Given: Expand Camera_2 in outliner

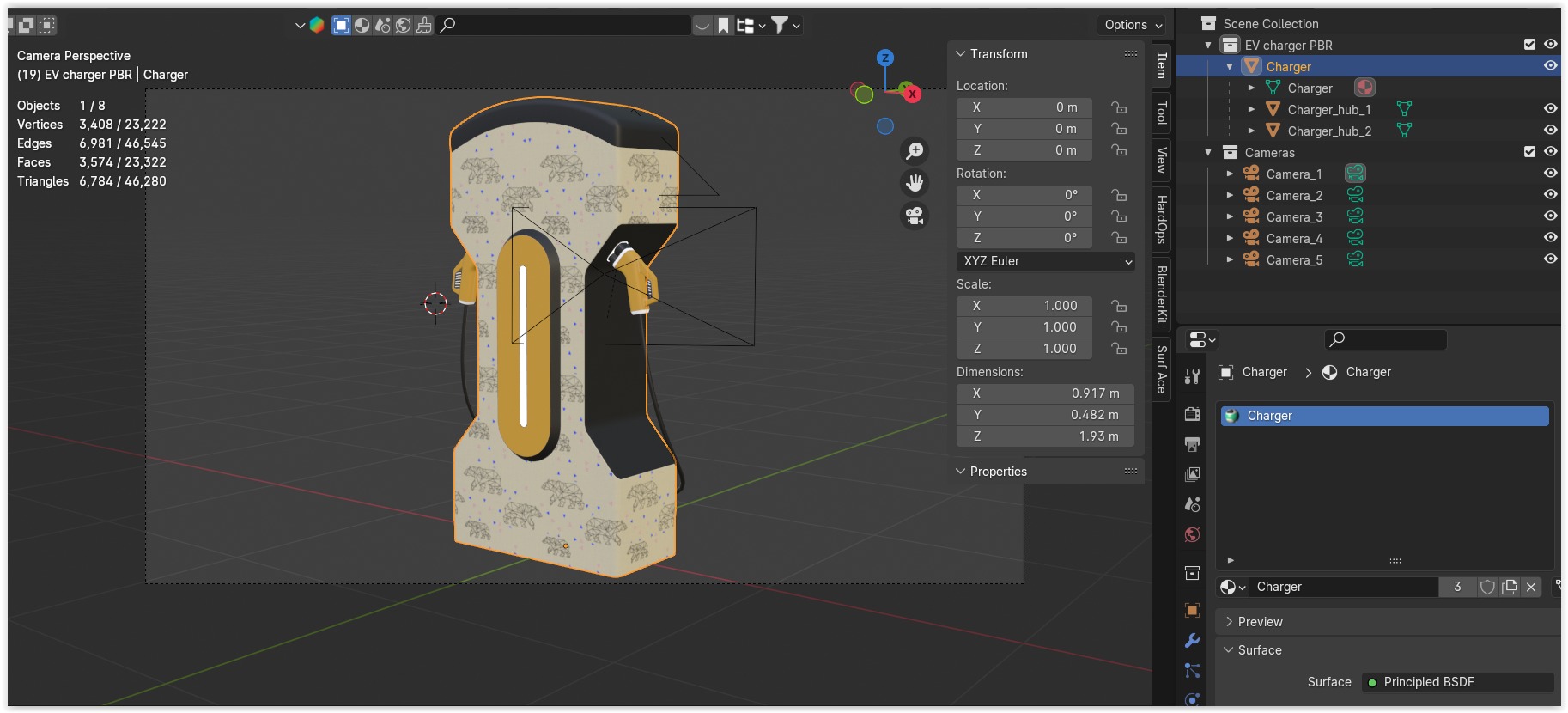Looking at the screenshot, I should click(1230, 195).
